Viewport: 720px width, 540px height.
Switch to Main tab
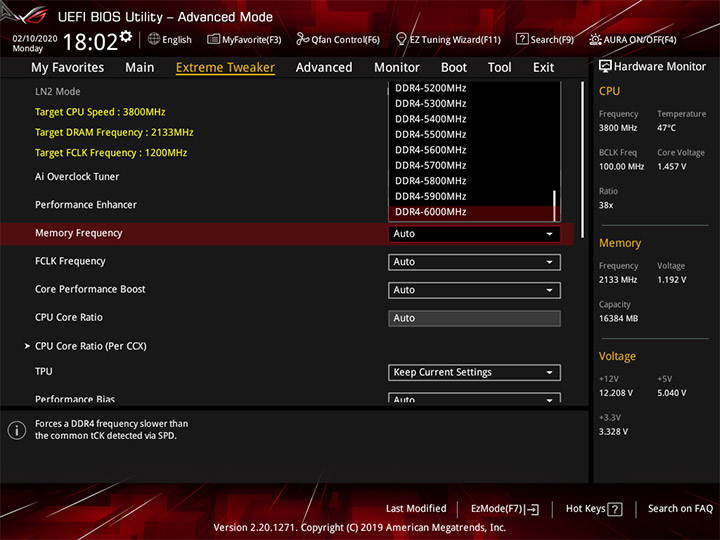pyautogui.click(x=140, y=68)
